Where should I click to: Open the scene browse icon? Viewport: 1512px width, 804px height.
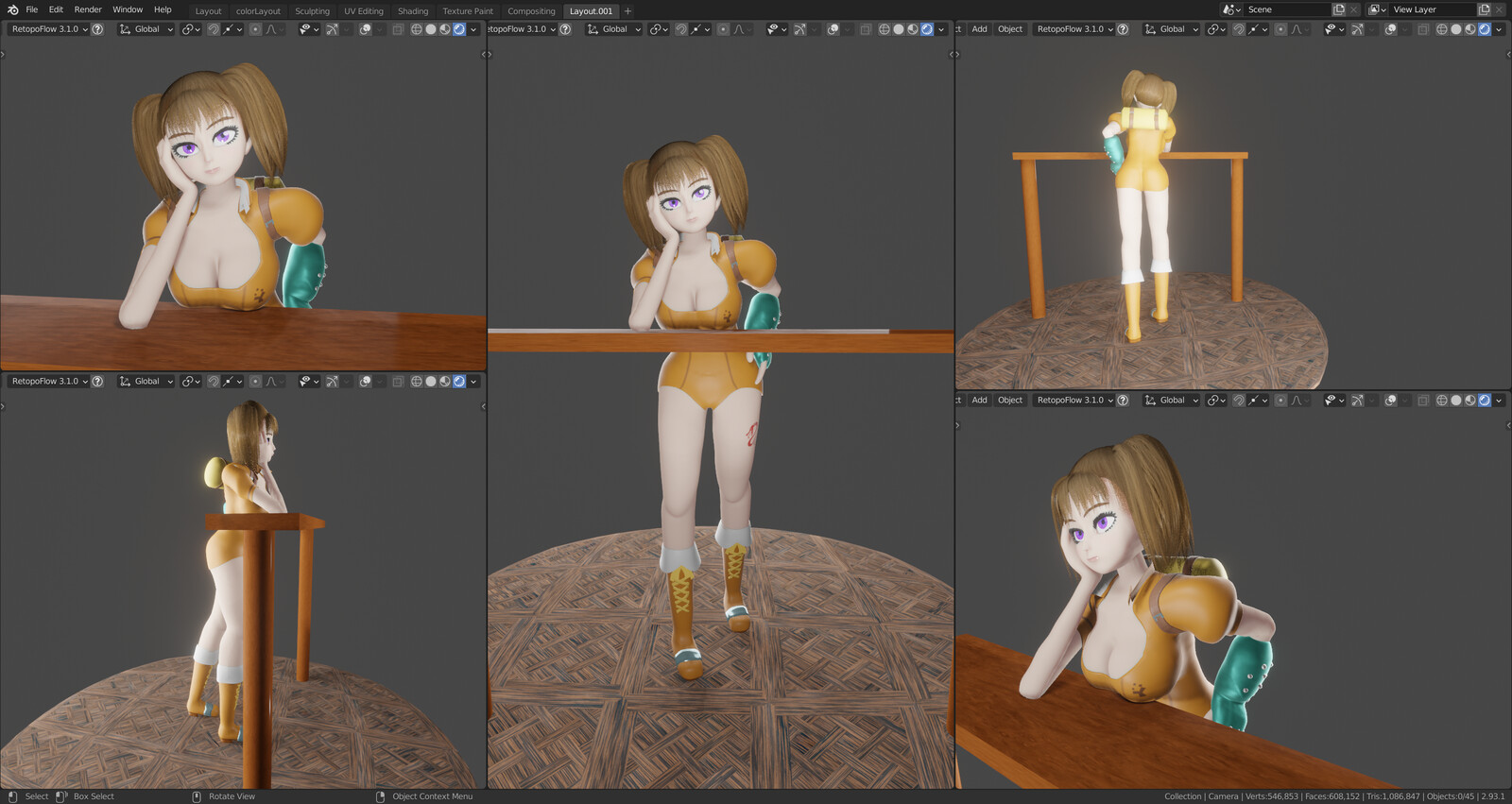[1231, 9]
